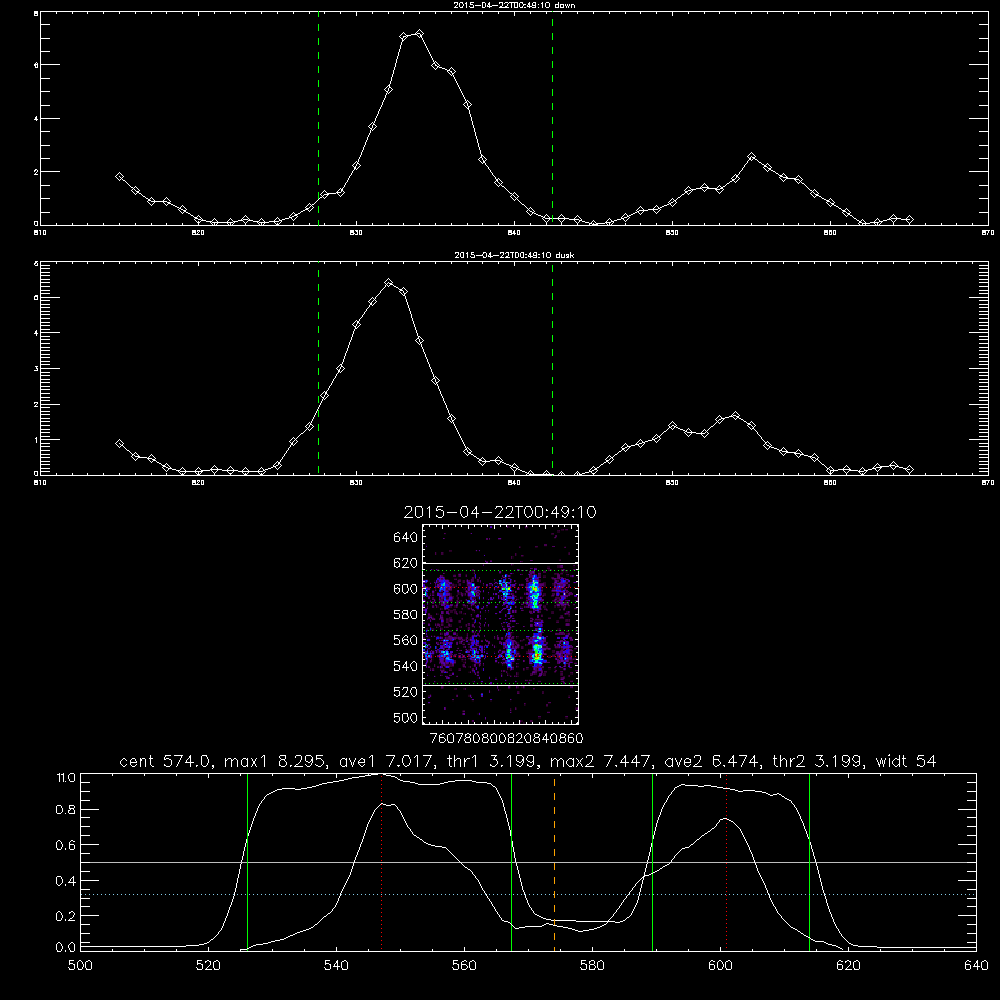Click the 580 label on the spectral image y-axis
The width and height of the screenshot is (1000, 1000).
click(406, 615)
